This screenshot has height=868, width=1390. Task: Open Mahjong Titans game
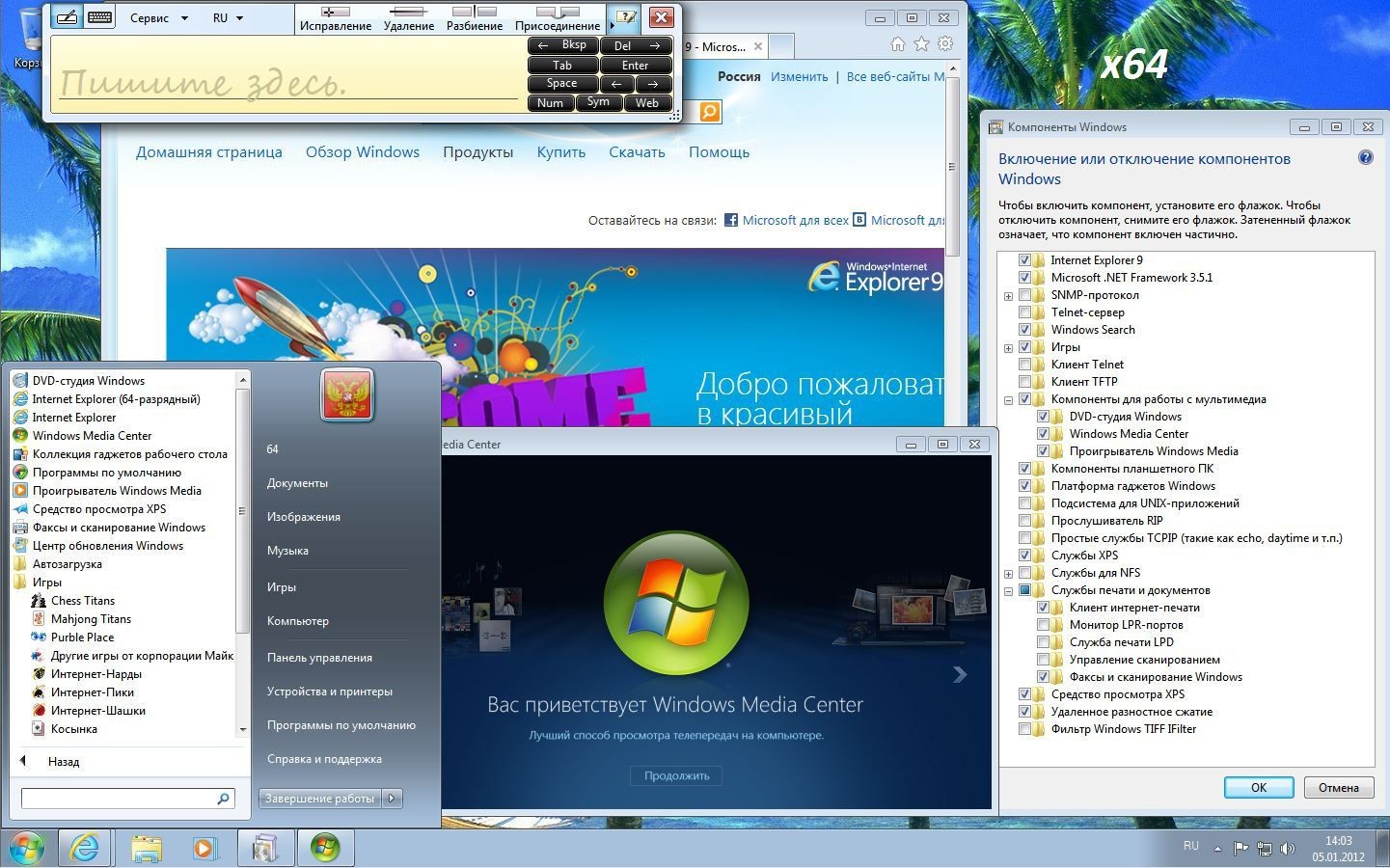pos(91,619)
